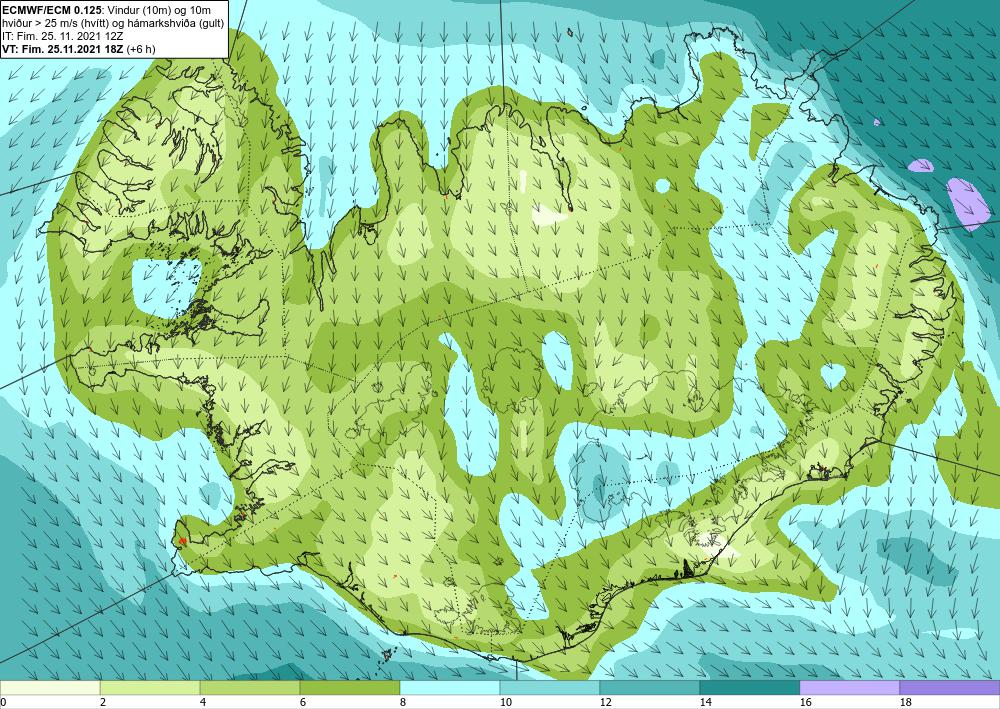Image resolution: width=1000 pixels, height=709 pixels.
Task: Click the 8–10 m/s pale cyan legend swatch
Action: coord(450,688)
